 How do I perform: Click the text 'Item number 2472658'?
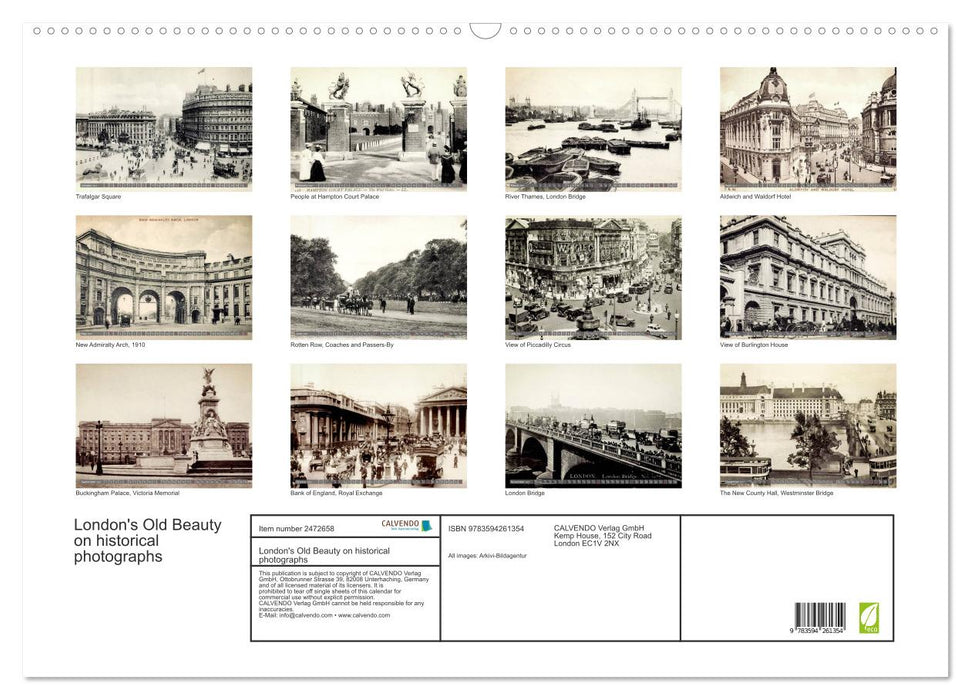[296, 528]
